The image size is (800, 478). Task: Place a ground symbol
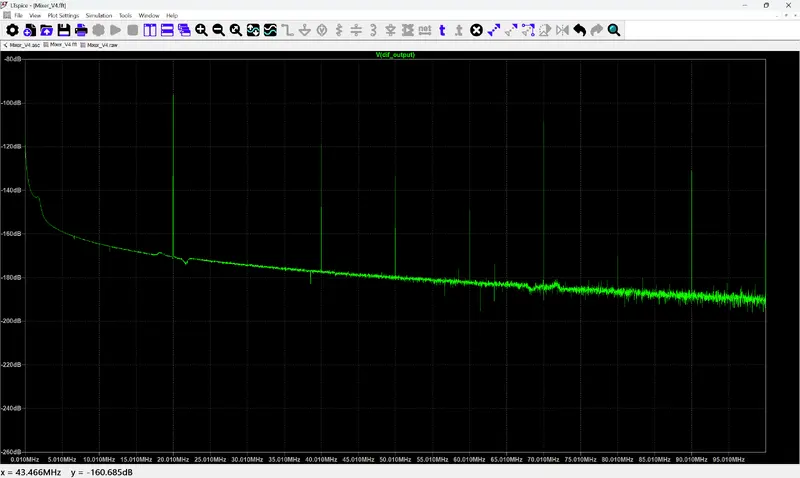(305, 30)
